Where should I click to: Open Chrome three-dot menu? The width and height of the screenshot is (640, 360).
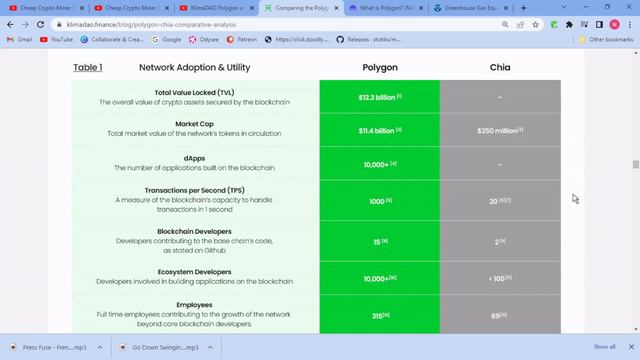coord(630,24)
